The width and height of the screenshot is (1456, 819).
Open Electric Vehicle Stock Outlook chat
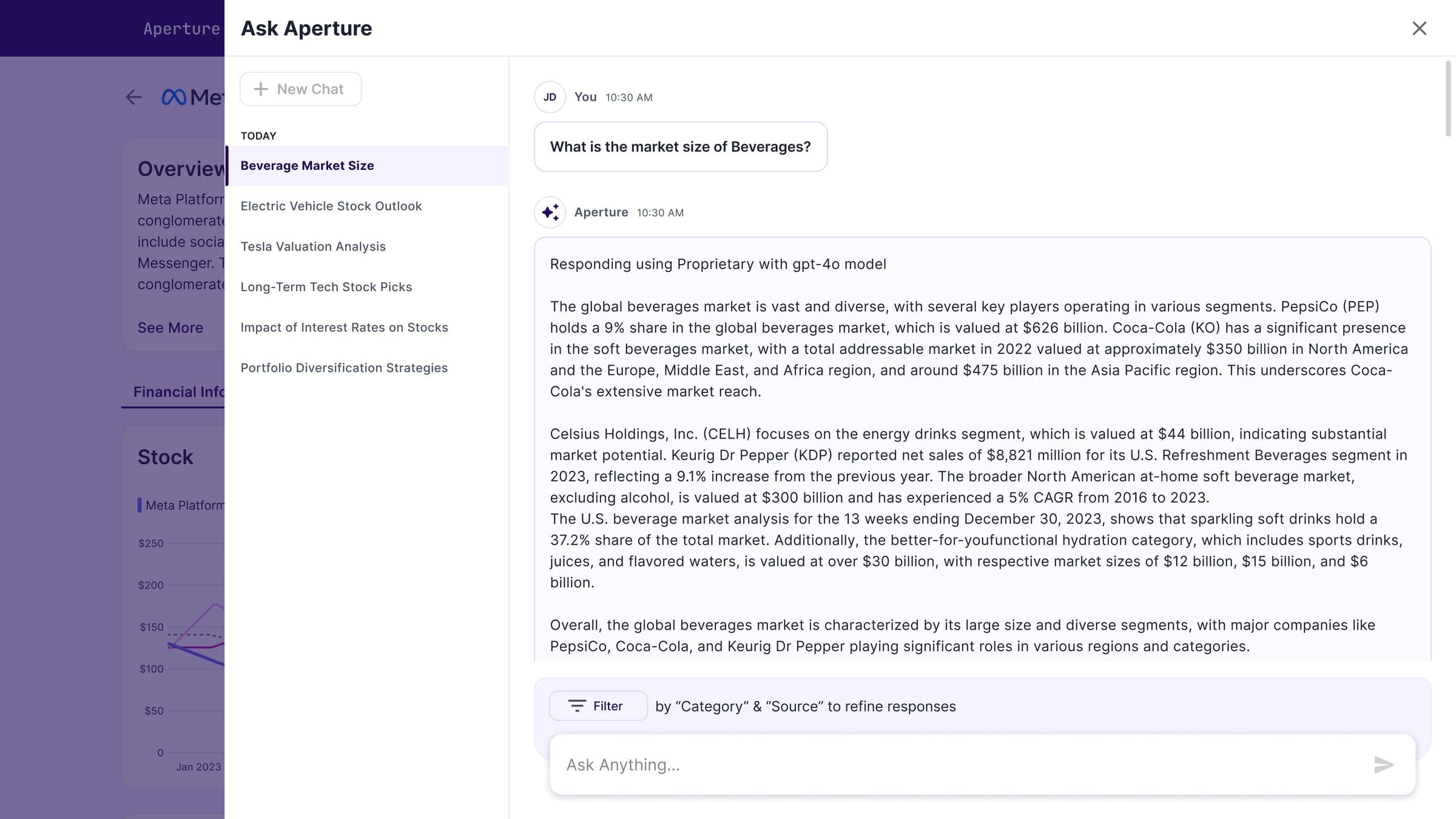click(x=366, y=206)
